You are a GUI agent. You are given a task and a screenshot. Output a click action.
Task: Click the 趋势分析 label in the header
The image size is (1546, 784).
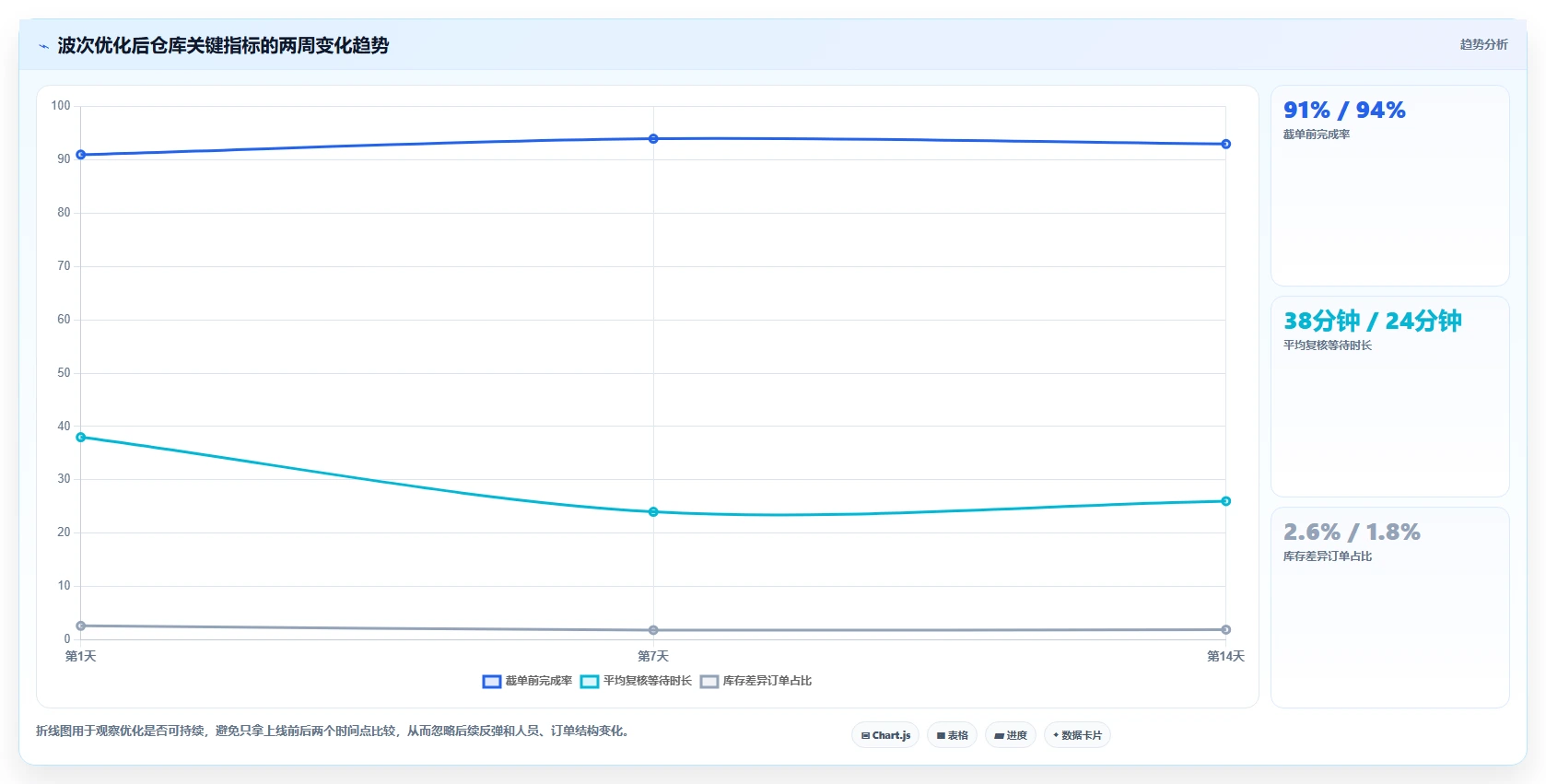[1483, 44]
